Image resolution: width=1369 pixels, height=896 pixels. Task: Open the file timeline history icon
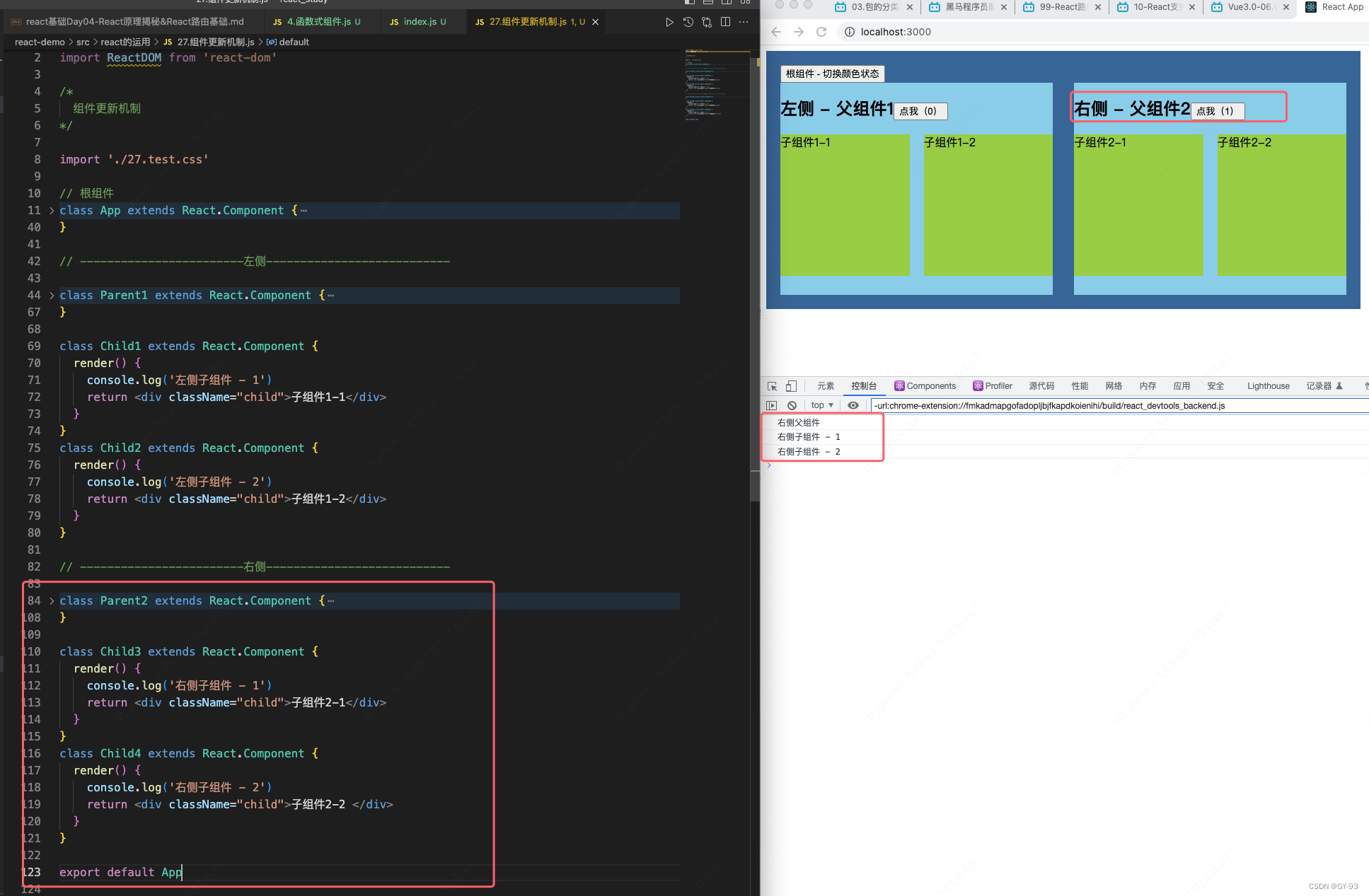point(688,22)
